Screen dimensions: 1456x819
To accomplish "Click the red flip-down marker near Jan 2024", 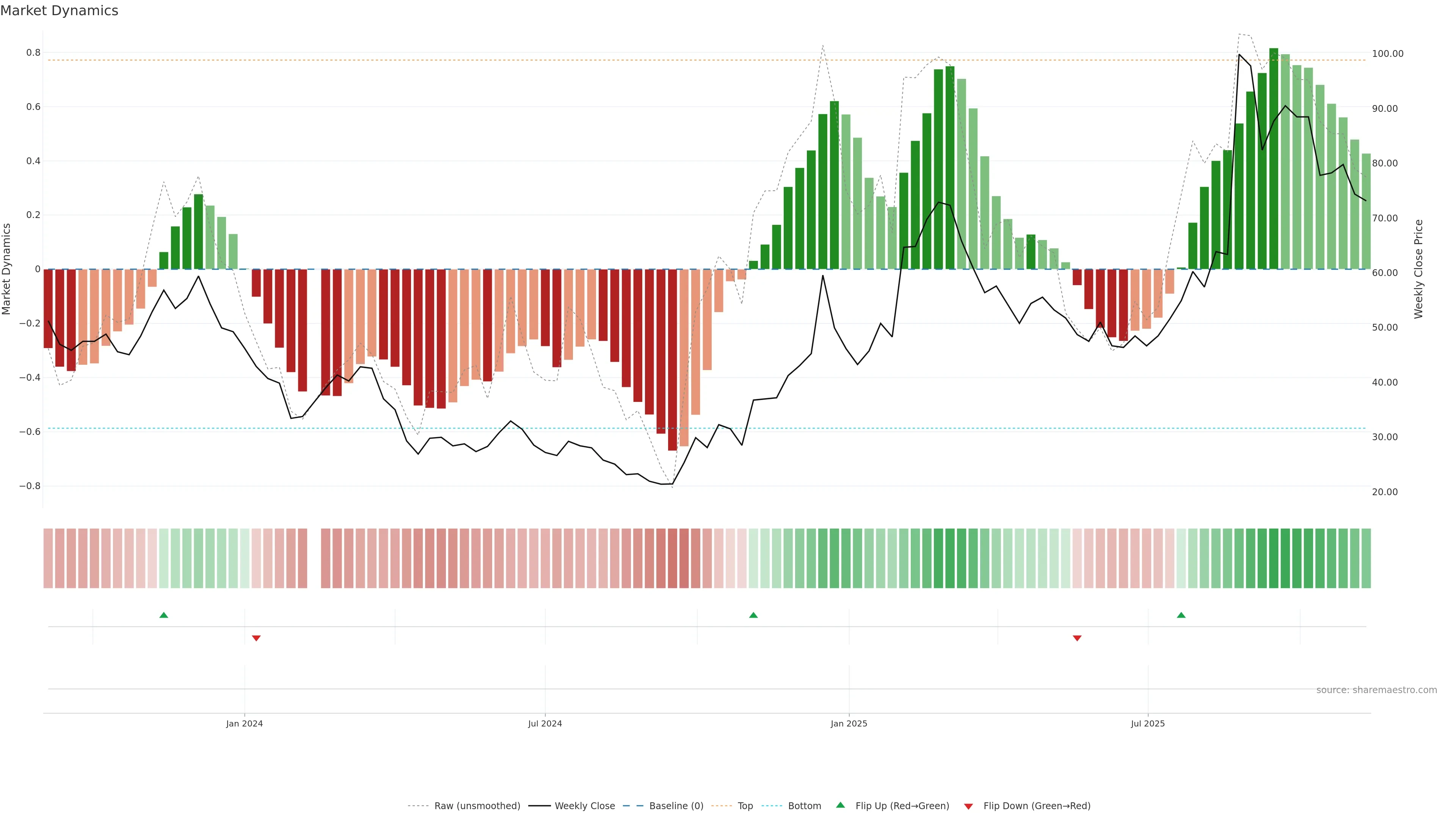I will (256, 638).
